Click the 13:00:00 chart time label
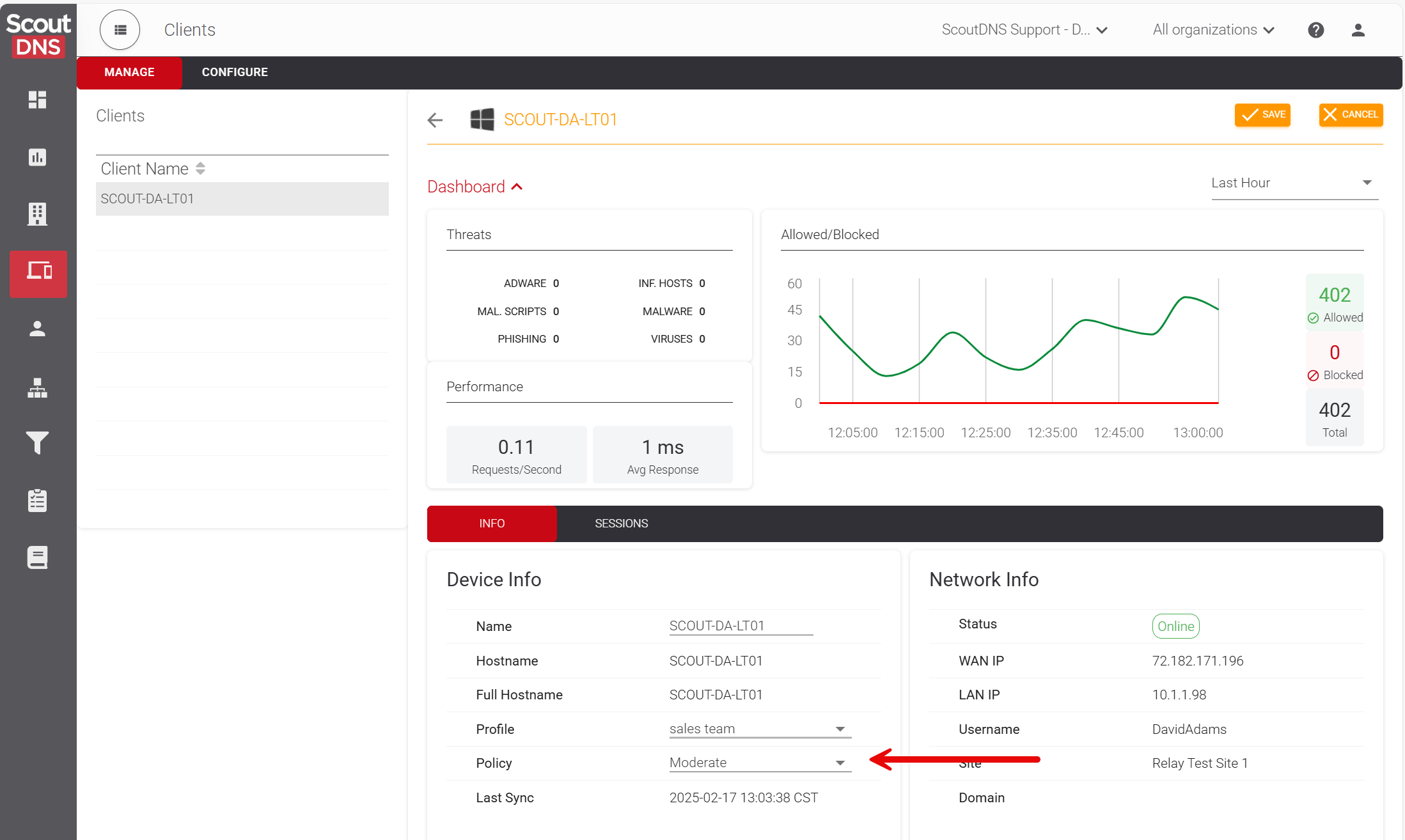This screenshot has height=840, width=1405. [1198, 433]
